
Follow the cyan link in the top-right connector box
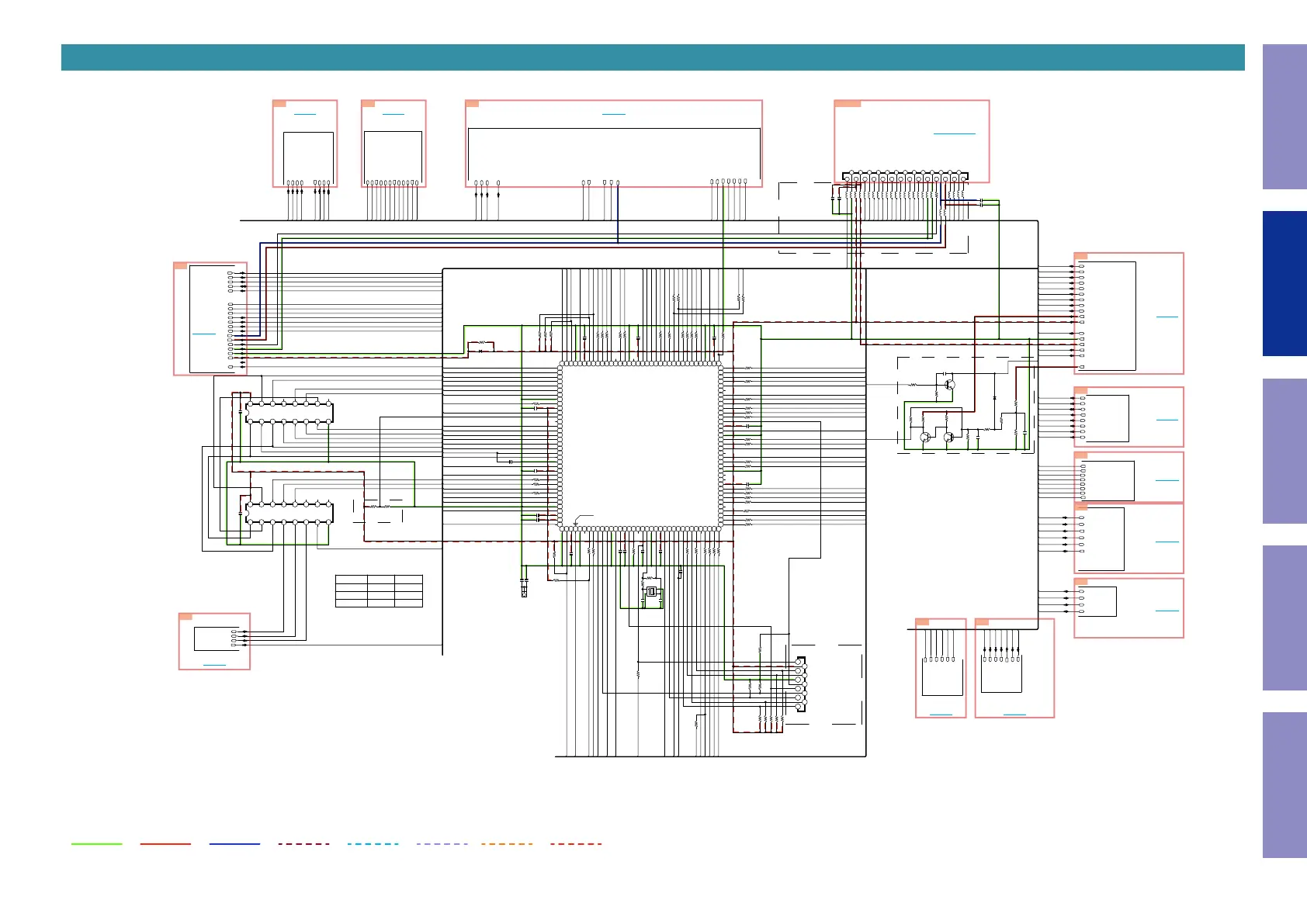tap(954, 133)
